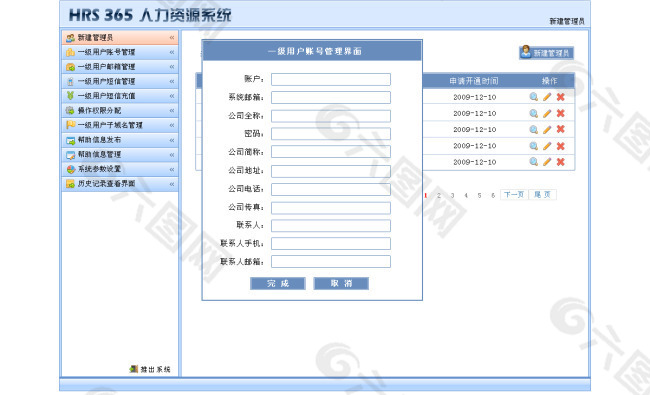Click the red X delete icon in the third table row
Viewport: 650px width, 395px height.
pyautogui.click(x=560, y=129)
